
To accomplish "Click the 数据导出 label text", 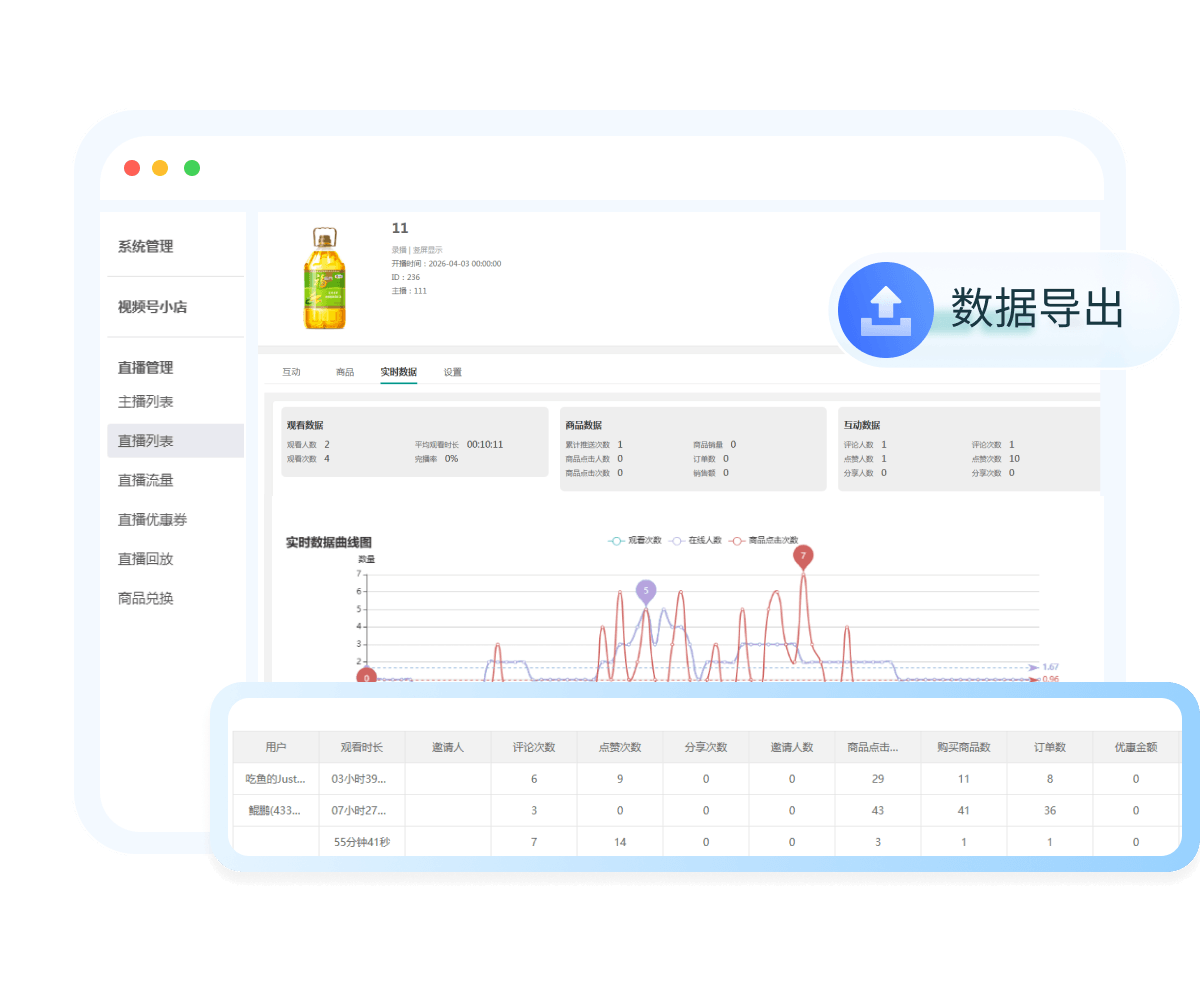I will [1037, 308].
